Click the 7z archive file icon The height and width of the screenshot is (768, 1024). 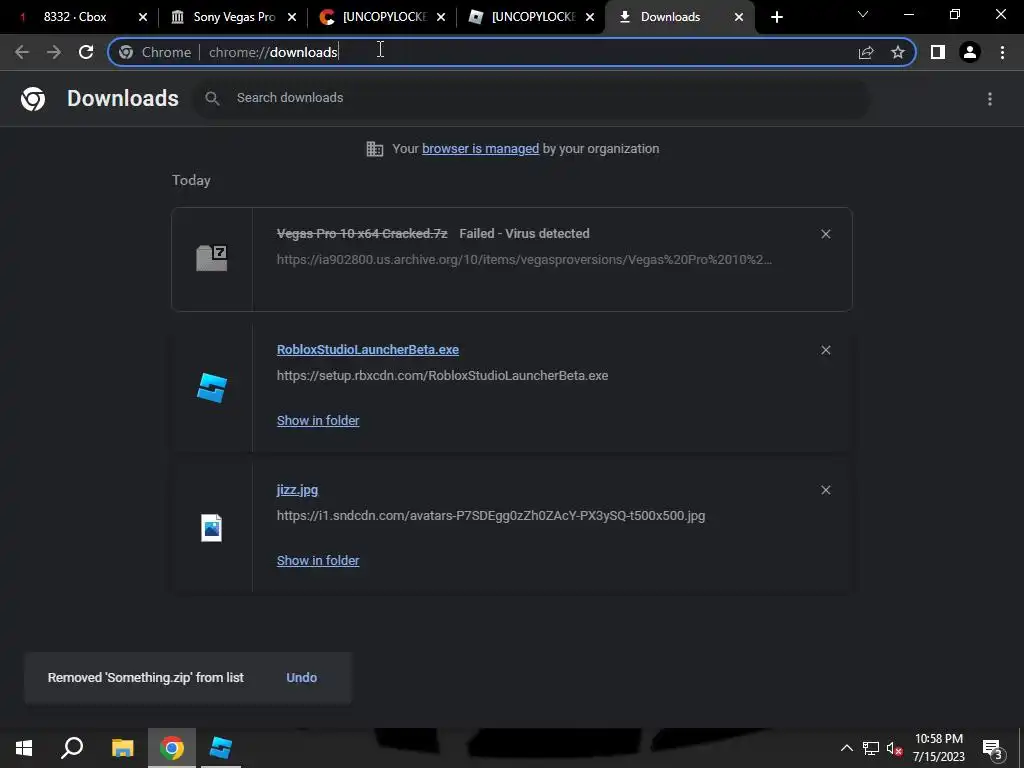tap(212, 258)
